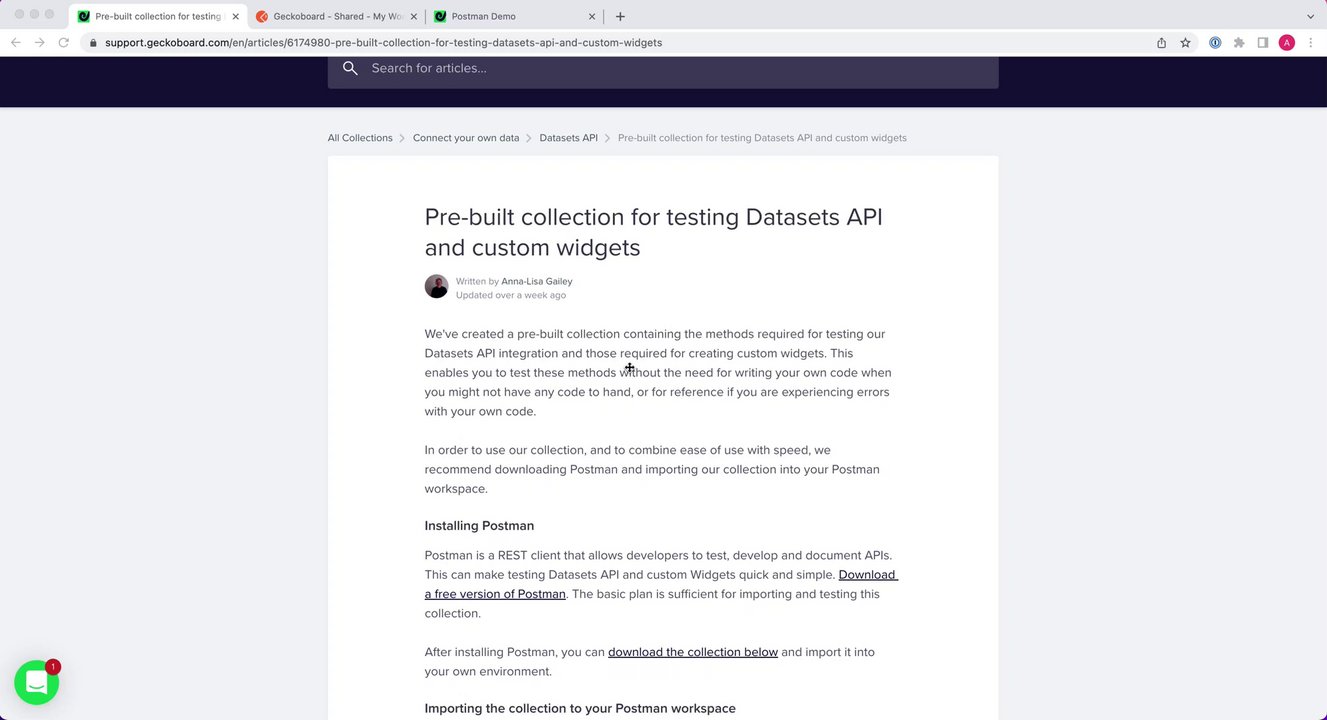Expand the tab search chevron
The image size is (1327, 720).
1310,16
